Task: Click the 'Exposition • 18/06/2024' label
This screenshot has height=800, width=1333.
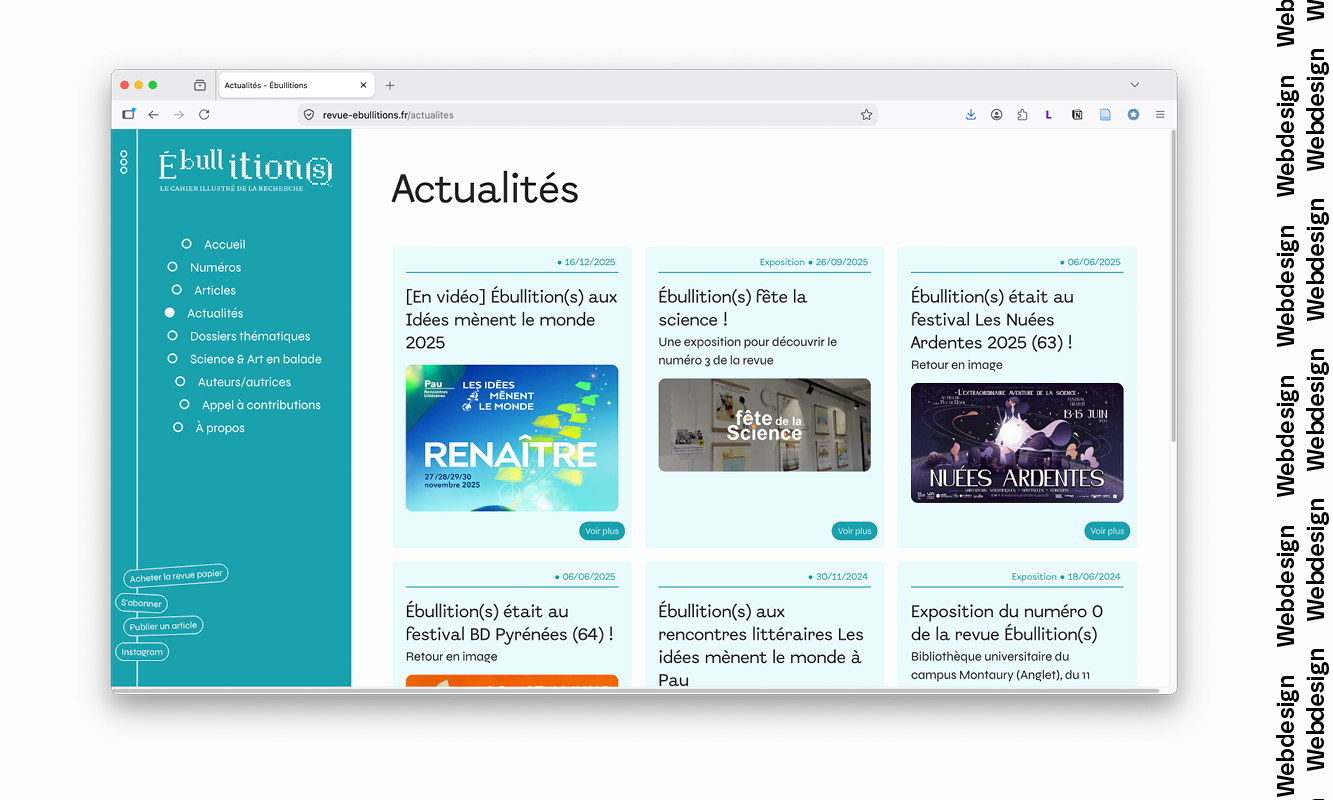Action: click(1066, 577)
